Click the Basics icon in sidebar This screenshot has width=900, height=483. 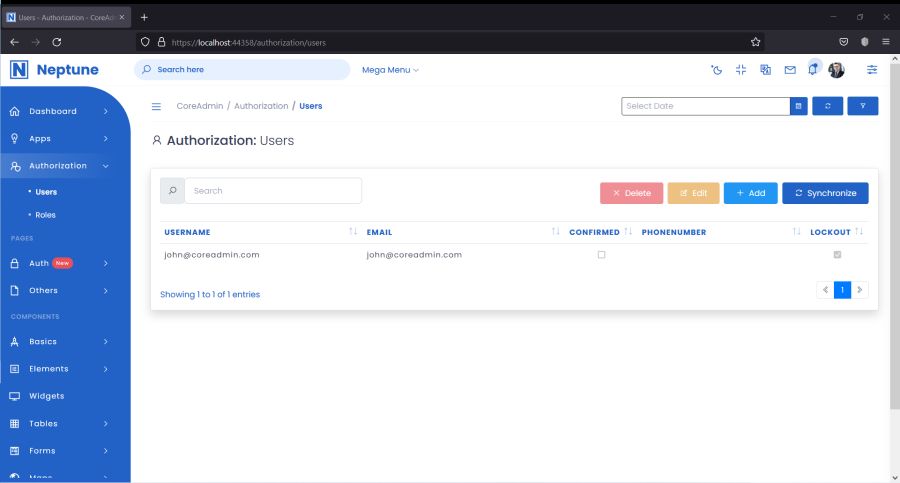point(15,342)
